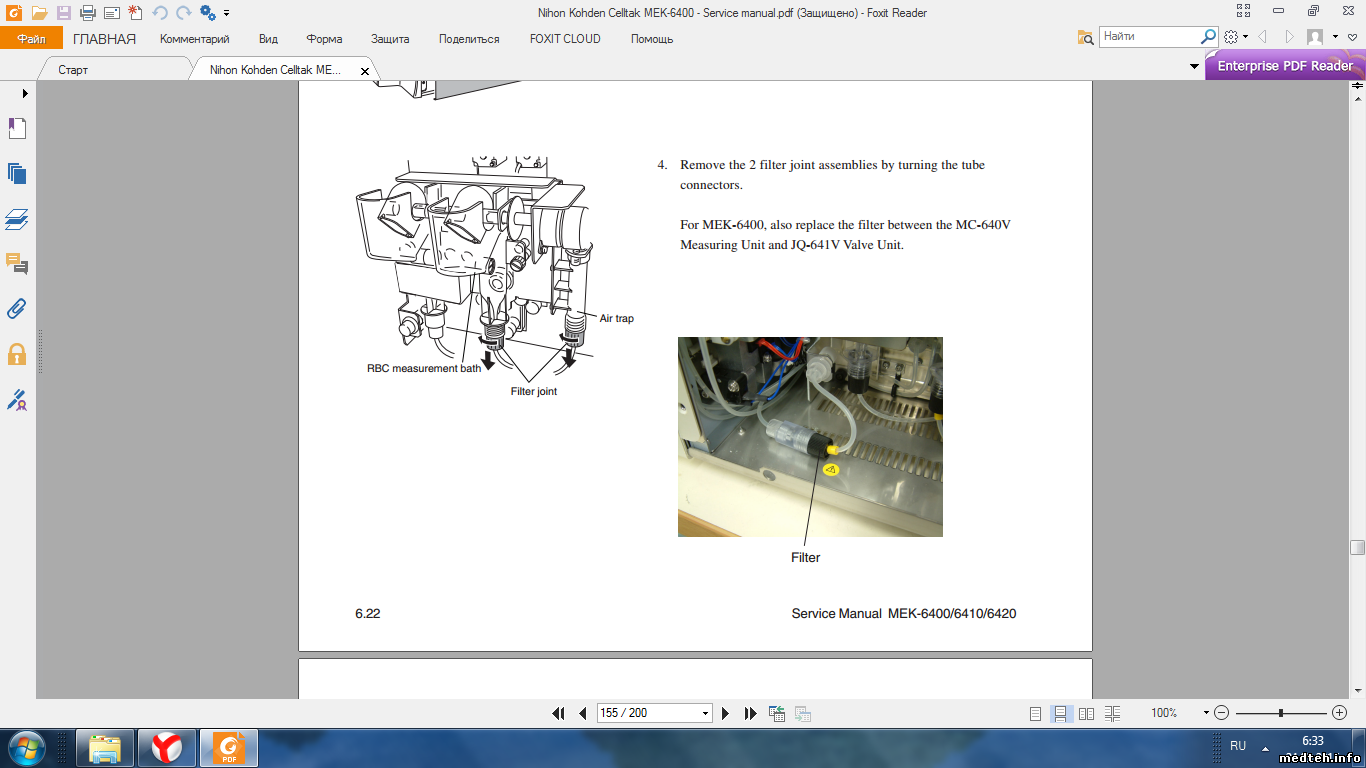Open the Комментарий ribbon tab
The height and width of the screenshot is (768, 1366).
[x=195, y=39]
